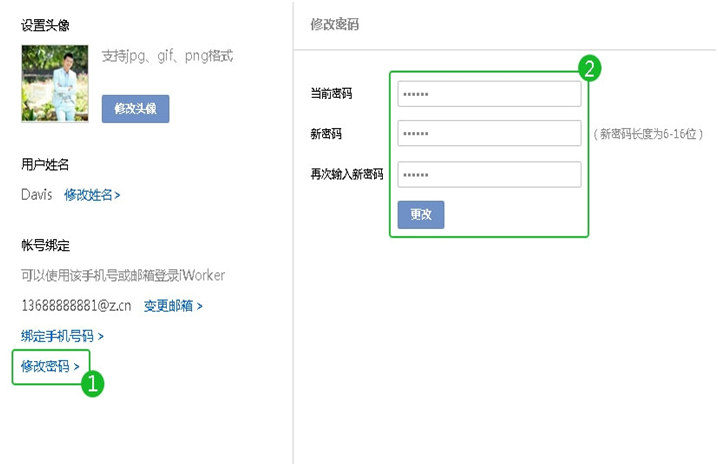Click the 更改 submit button
Screen dimensions: 718x466
pyautogui.click(x=421, y=215)
